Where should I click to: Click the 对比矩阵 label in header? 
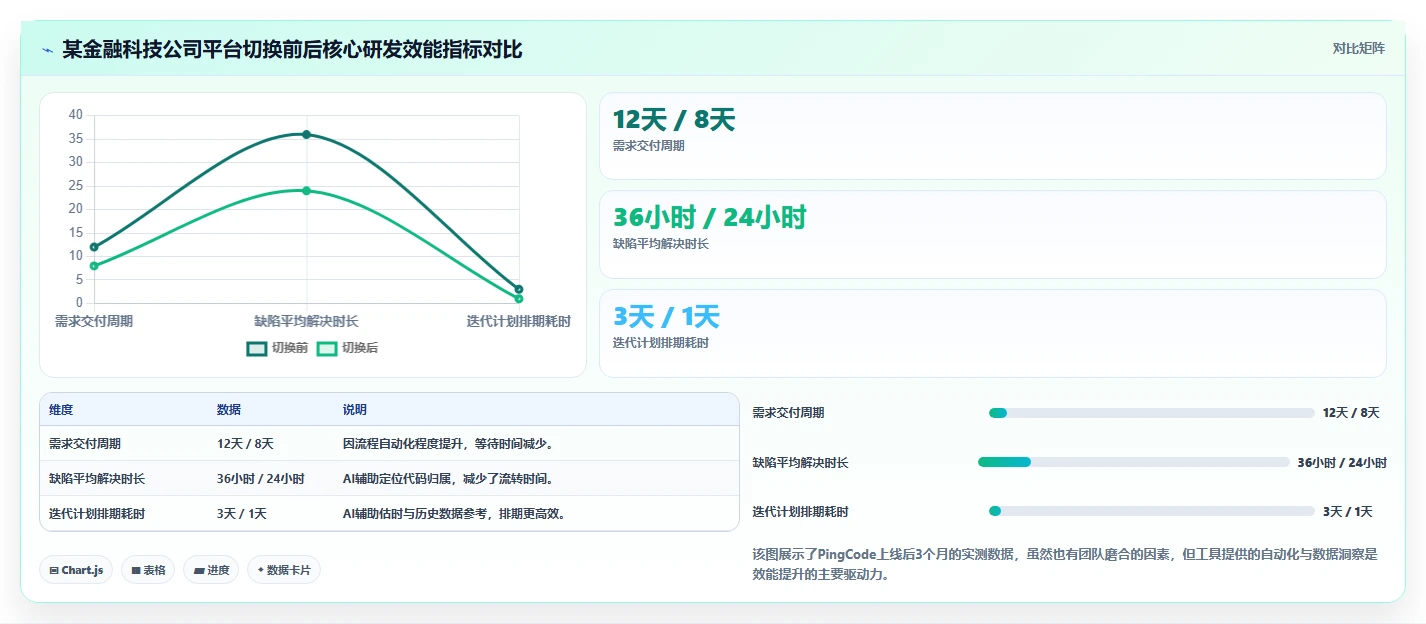pyautogui.click(x=1359, y=48)
